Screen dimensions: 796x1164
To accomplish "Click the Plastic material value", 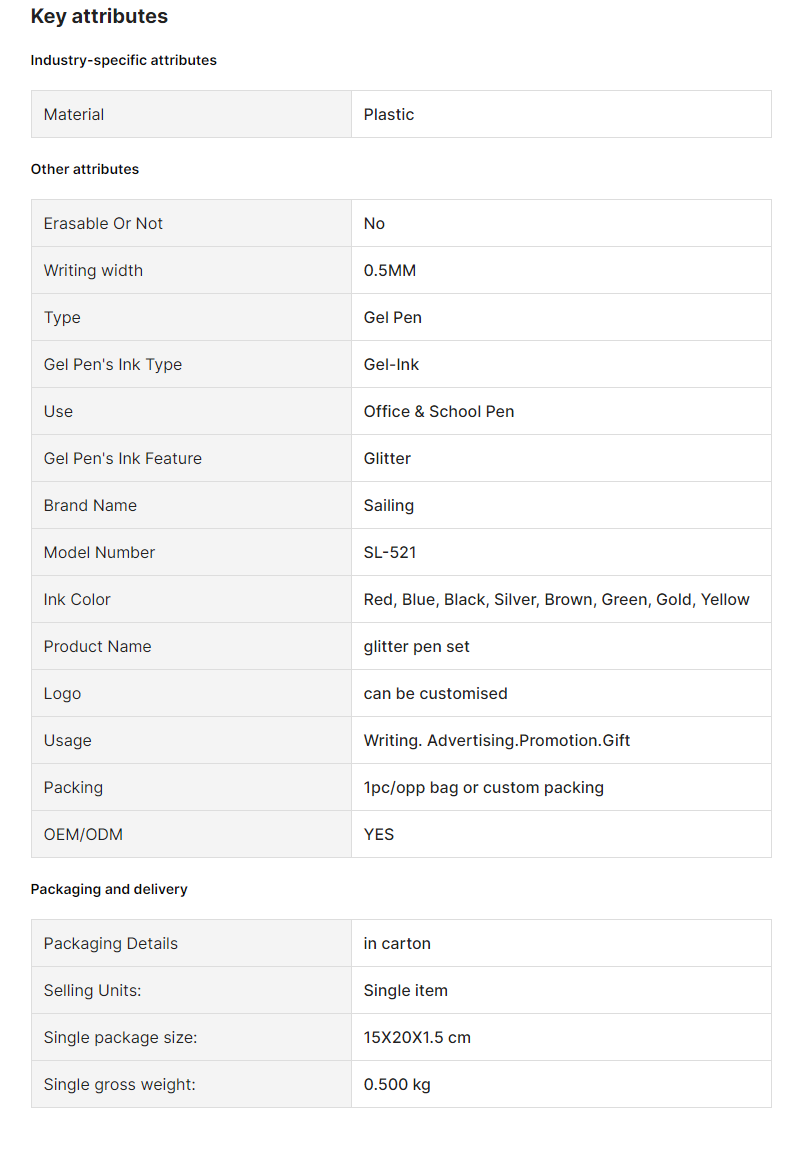I will click(x=388, y=114).
